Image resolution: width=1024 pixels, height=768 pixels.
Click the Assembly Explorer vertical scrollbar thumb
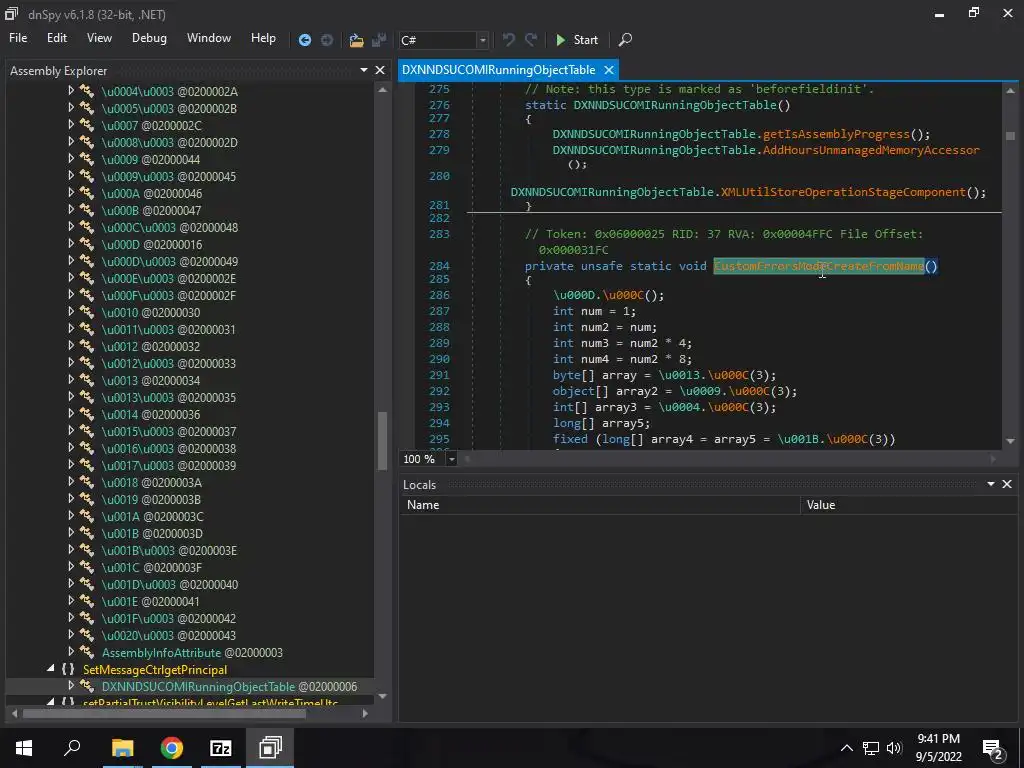pyautogui.click(x=381, y=440)
